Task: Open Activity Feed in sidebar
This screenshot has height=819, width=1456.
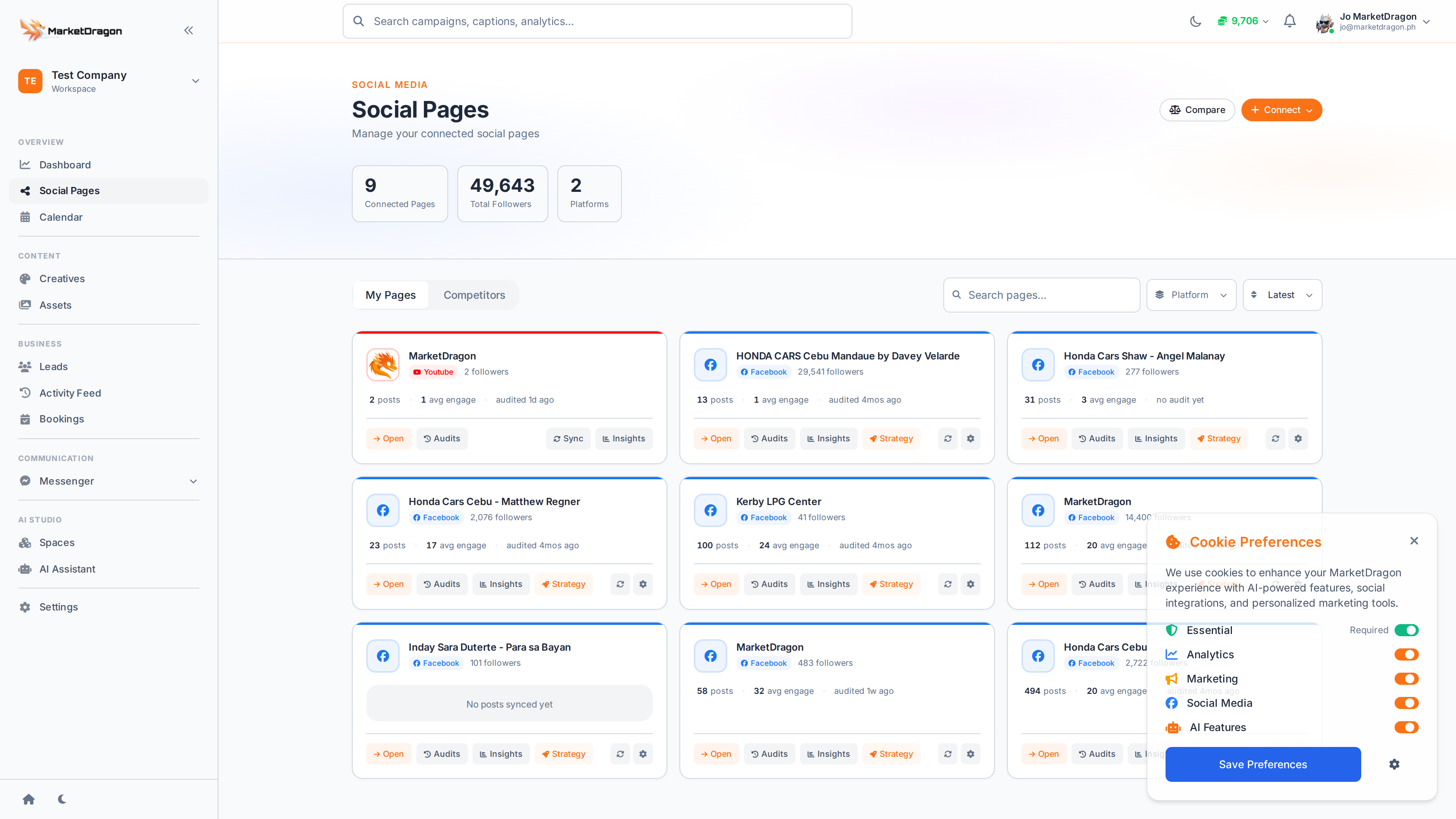Action: coord(108,394)
